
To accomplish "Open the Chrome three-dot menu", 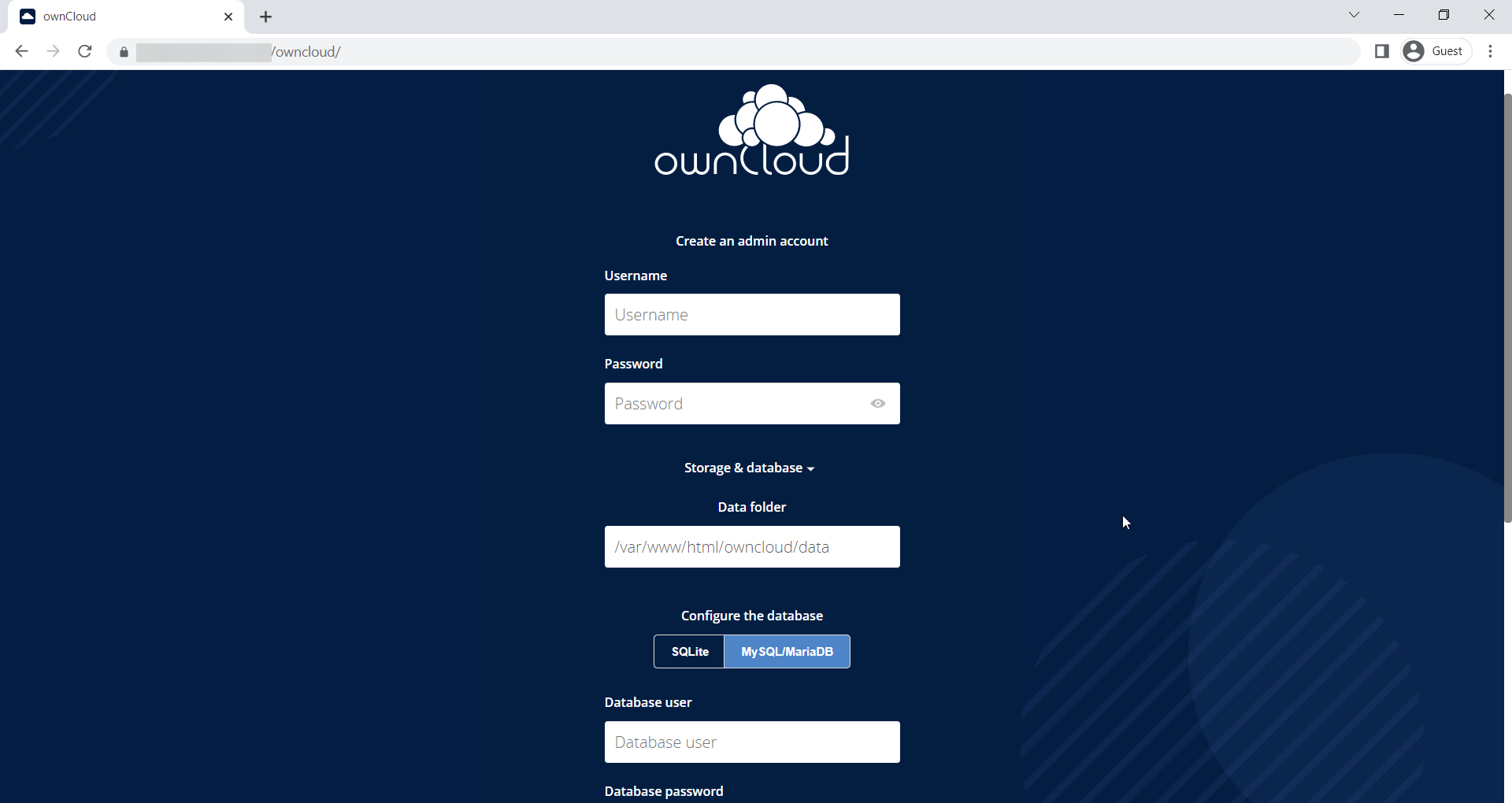I will (x=1490, y=51).
